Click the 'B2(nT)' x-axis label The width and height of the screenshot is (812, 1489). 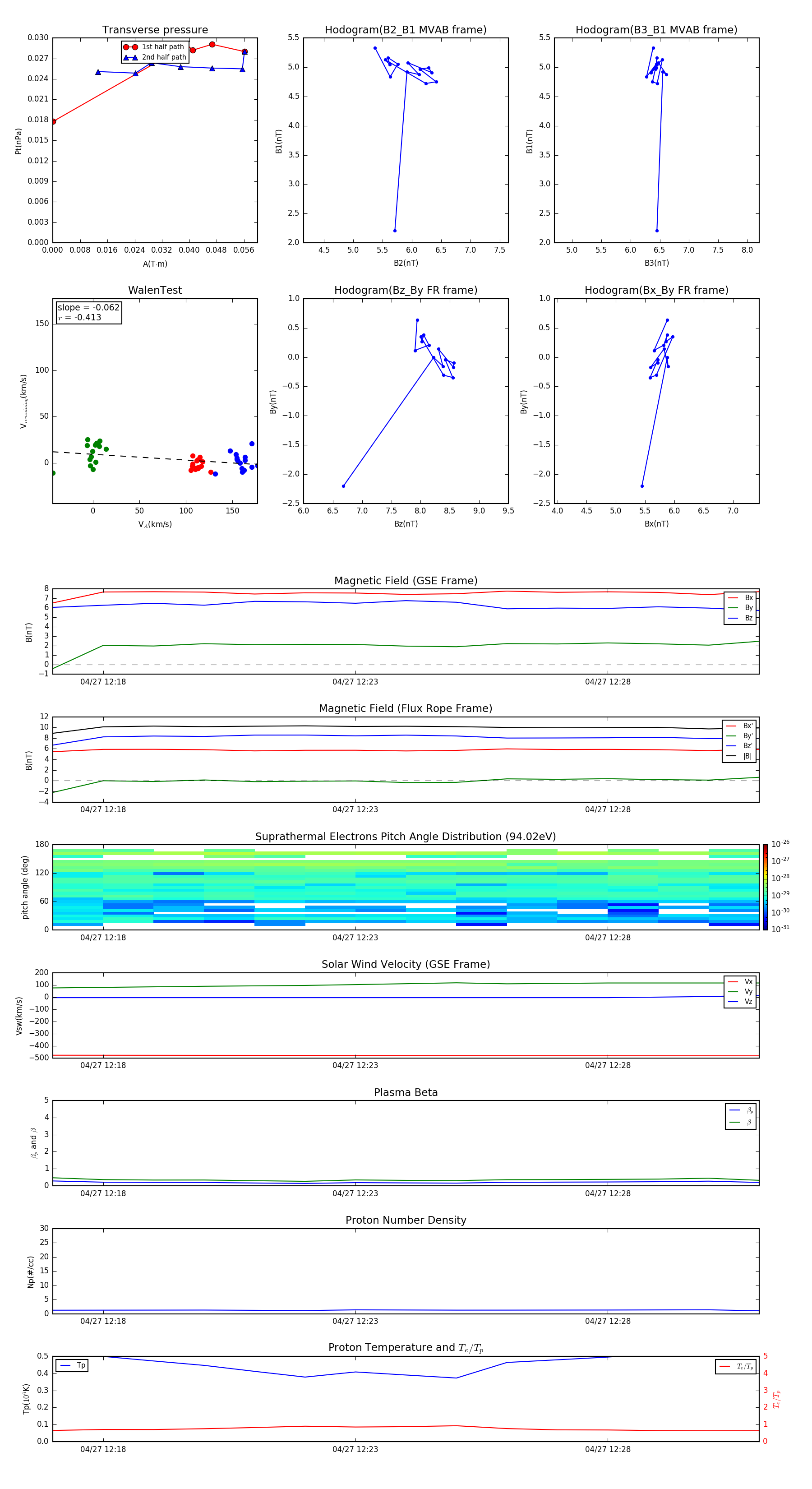[x=406, y=263]
